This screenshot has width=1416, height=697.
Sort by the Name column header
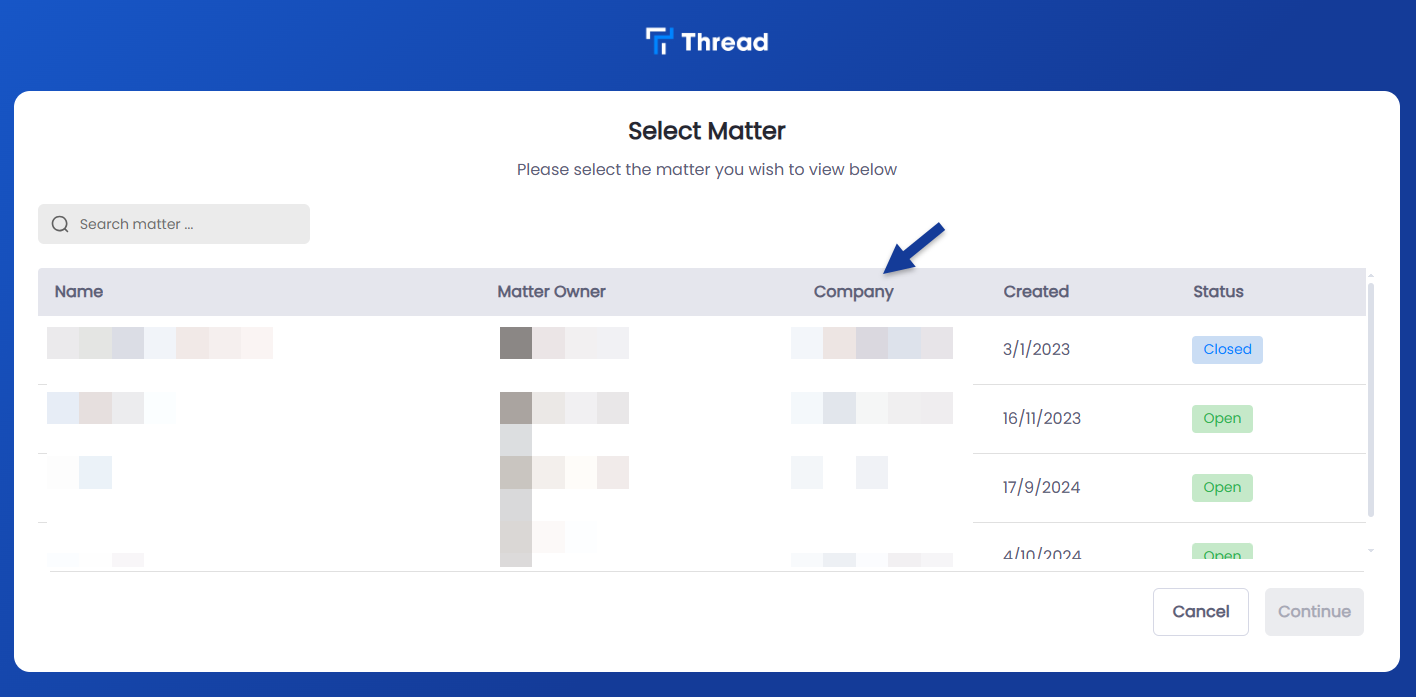click(x=79, y=292)
